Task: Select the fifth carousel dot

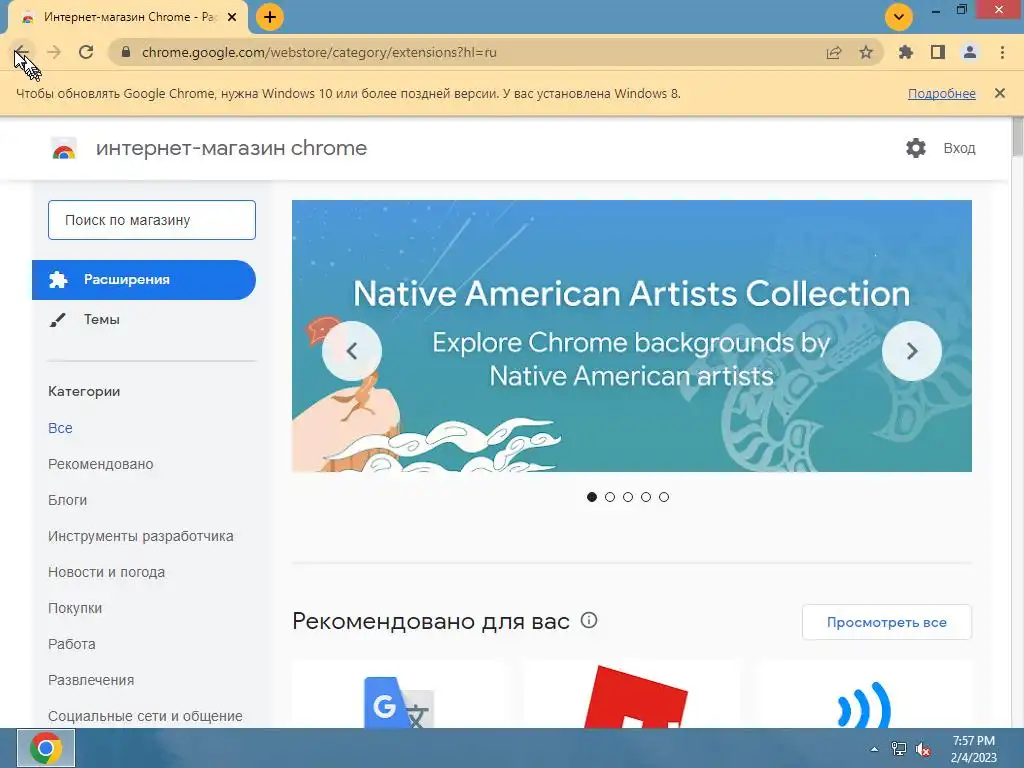Action: [664, 497]
